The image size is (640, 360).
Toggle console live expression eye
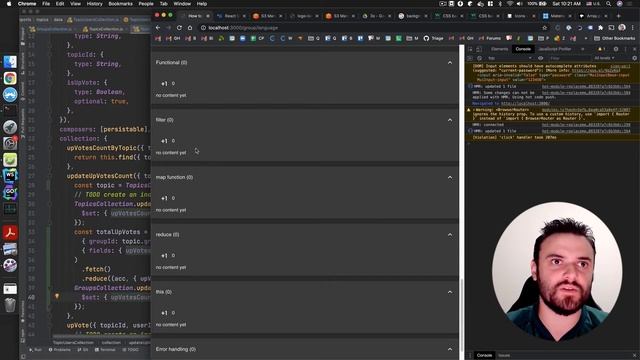tap(540, 58)
